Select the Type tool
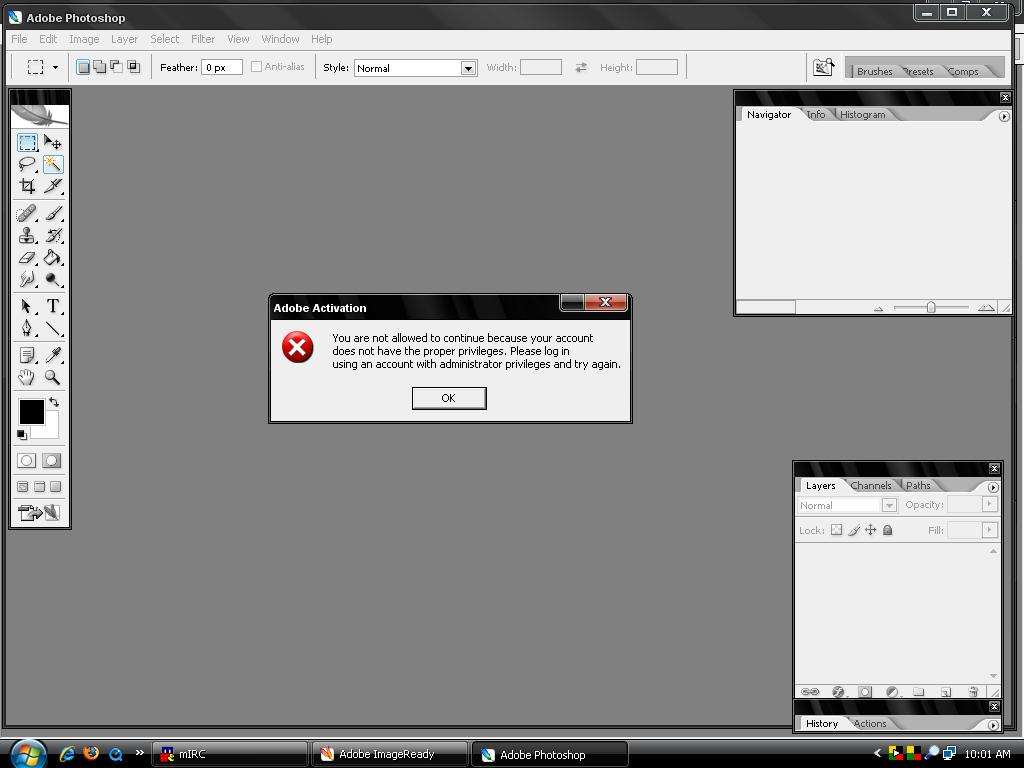 [53, 306]
